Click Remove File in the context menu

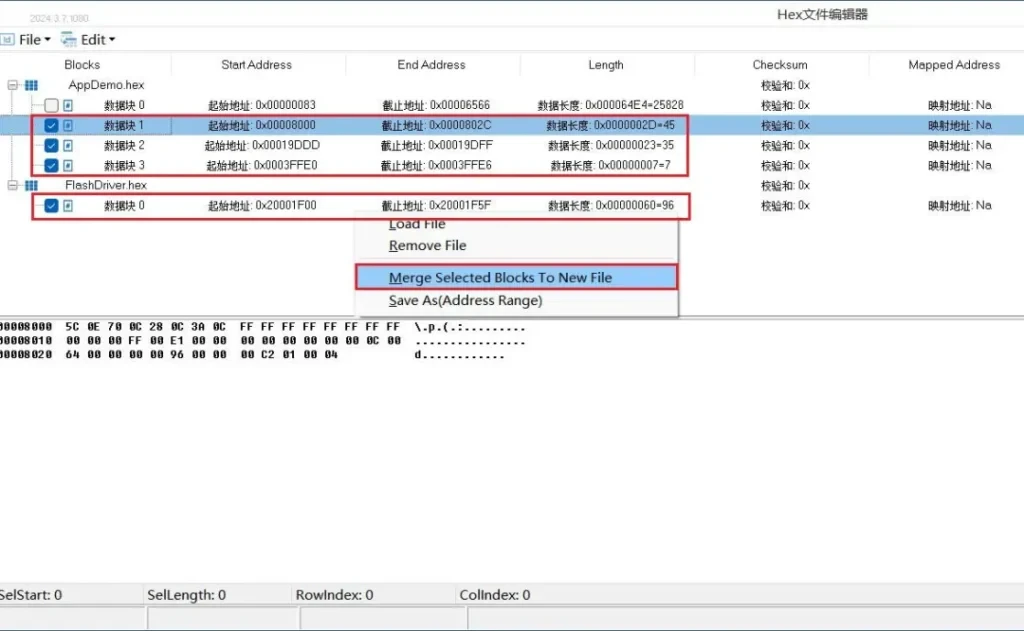click(x=427, y=246)
